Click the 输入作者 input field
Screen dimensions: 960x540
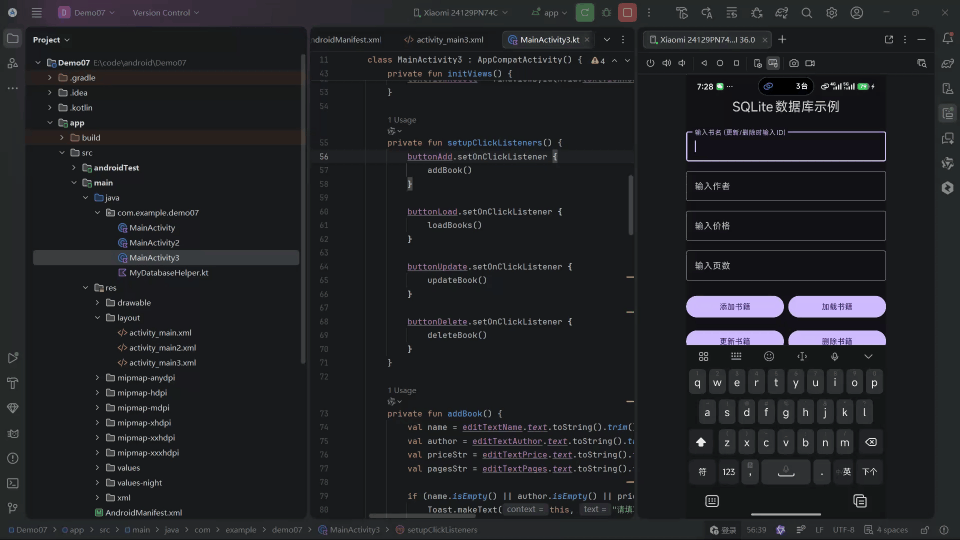pyautogui.click(x=786, y=186)
